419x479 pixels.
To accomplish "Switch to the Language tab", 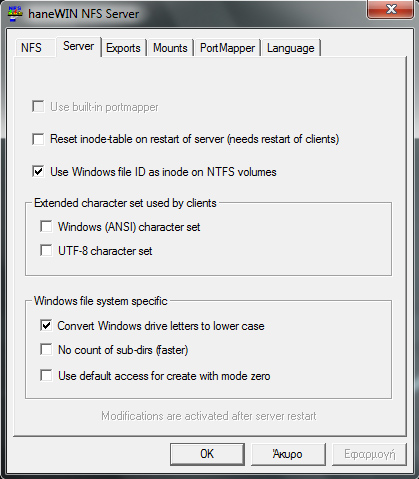I will [x=290, y=48].
